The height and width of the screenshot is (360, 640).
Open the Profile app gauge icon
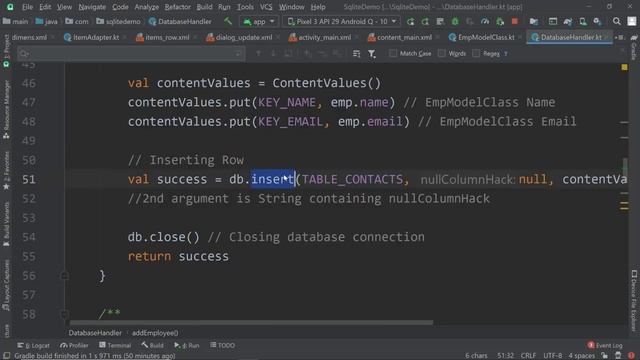coord(485,21)
